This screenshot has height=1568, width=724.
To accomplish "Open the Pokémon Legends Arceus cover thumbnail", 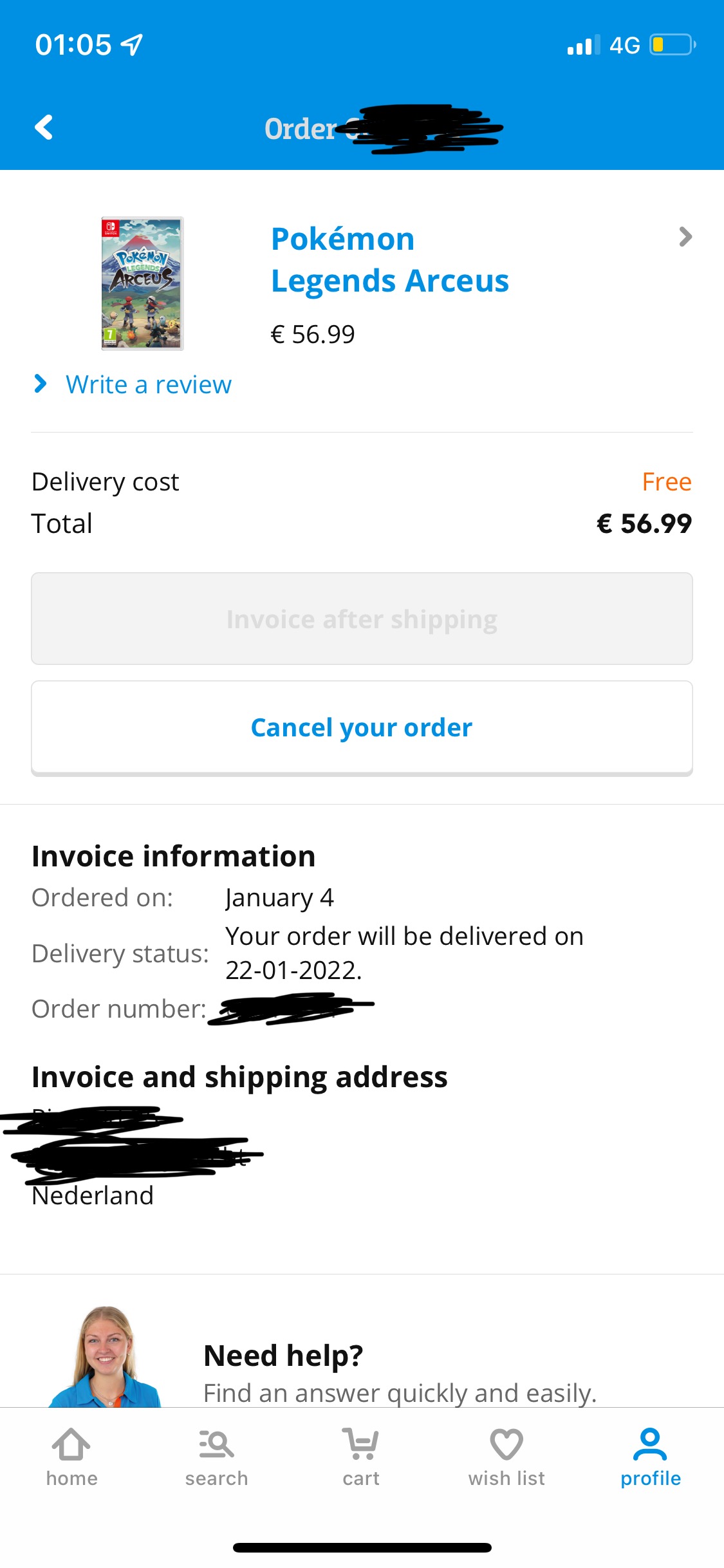I will (142, 283).
